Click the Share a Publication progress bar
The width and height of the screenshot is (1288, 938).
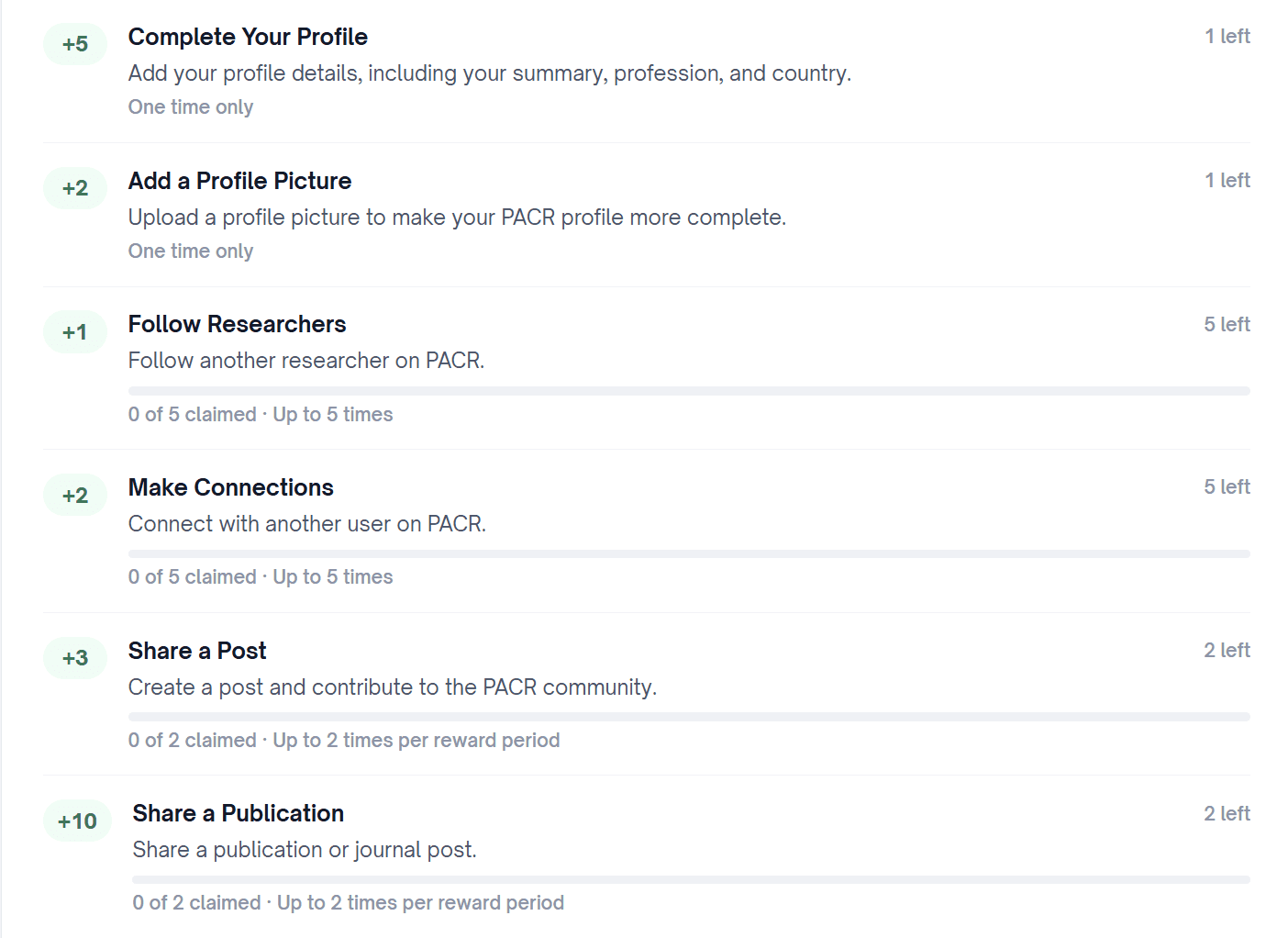pyautogui.click(x=691, y=879)
